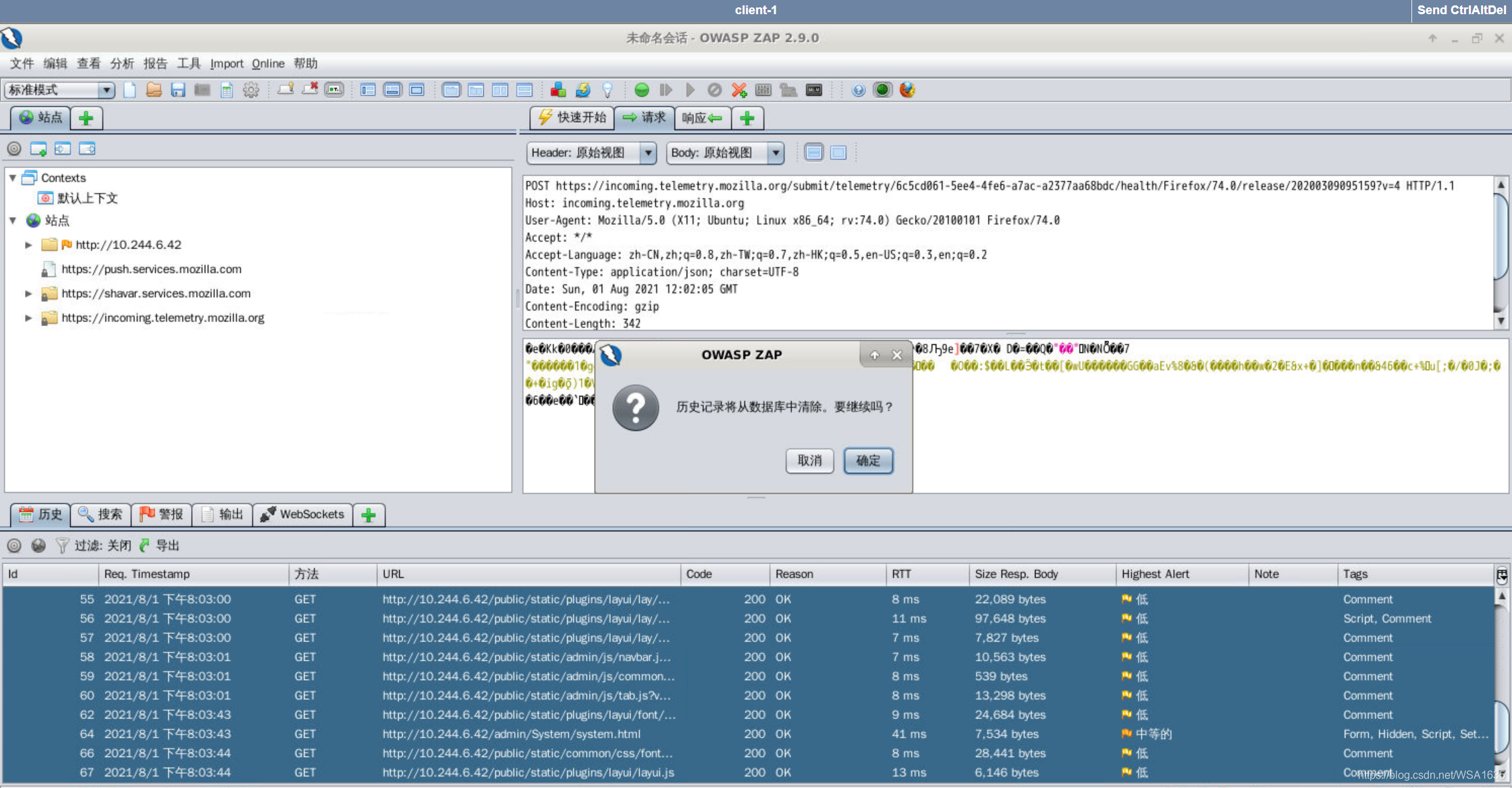Click the new context window icon in sites panel
1512x788 pixels.
[x=38, y=149]
